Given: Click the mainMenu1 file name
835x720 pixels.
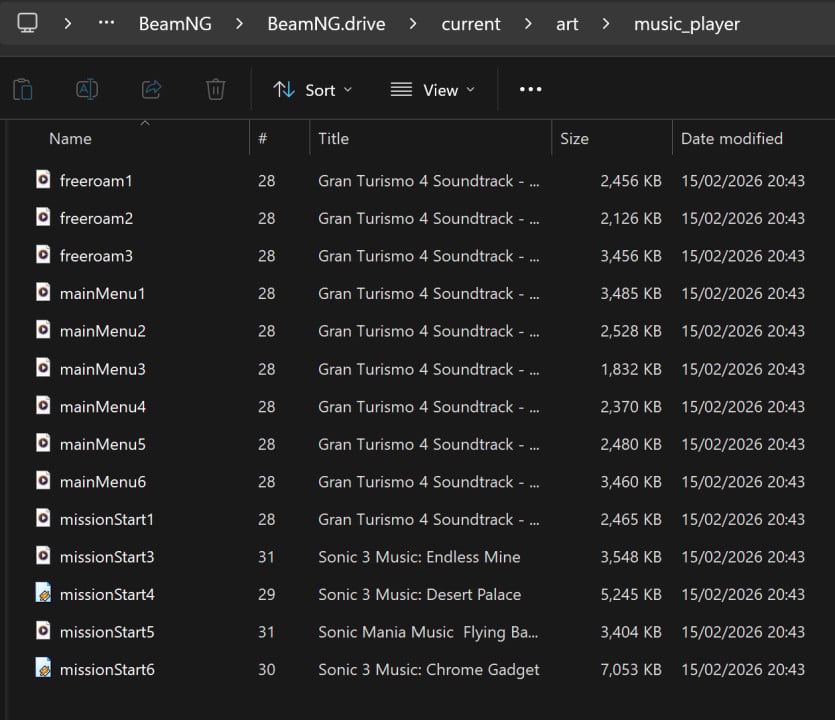Looking at the screenshot, I should (102, 293).
